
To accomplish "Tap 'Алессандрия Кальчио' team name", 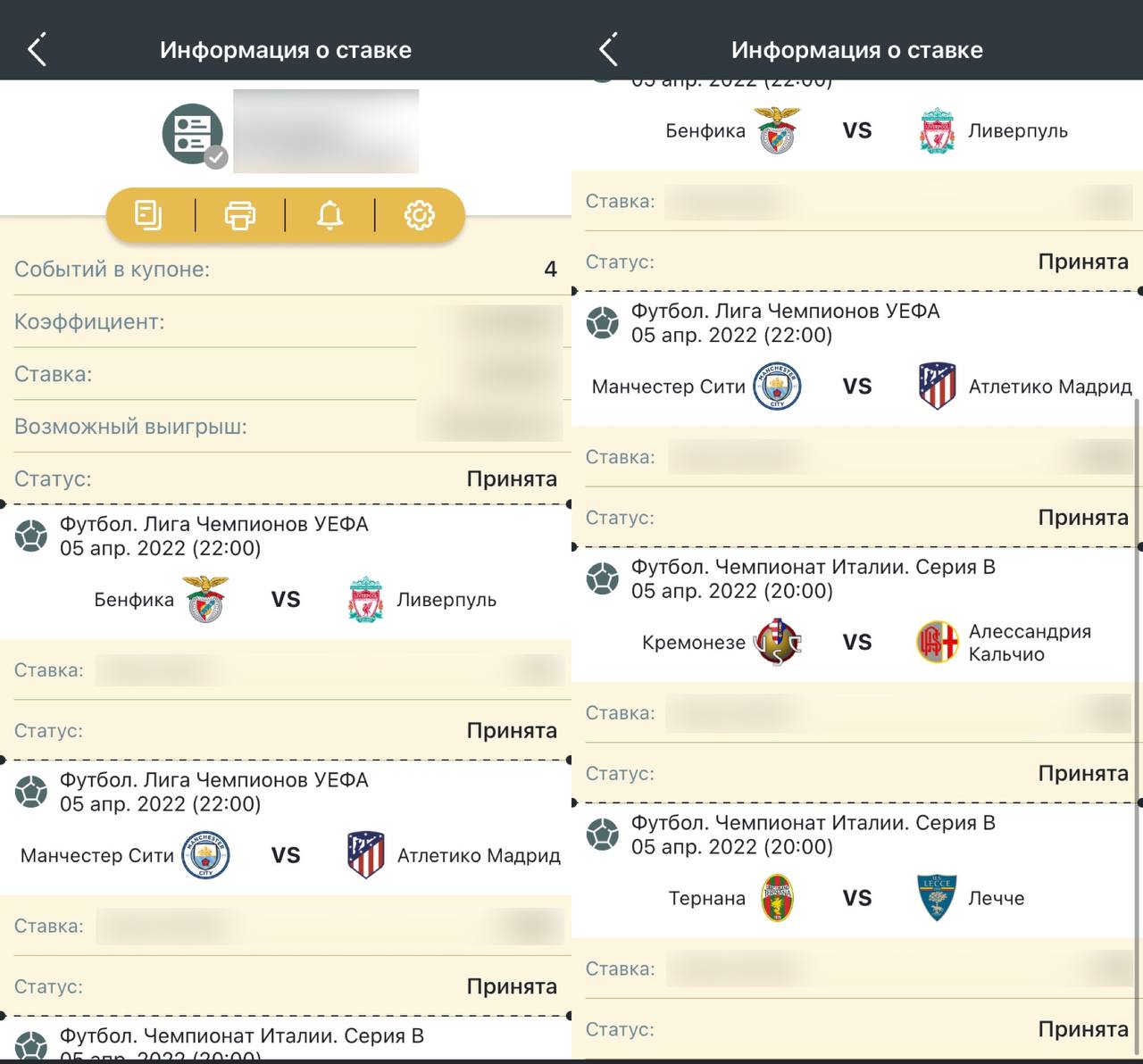I will coord(1030,643).
